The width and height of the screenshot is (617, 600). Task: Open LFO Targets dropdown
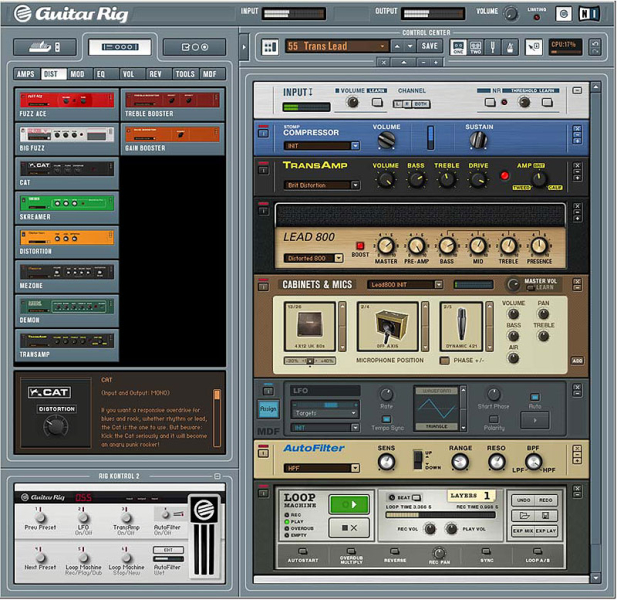coord(325,413)
